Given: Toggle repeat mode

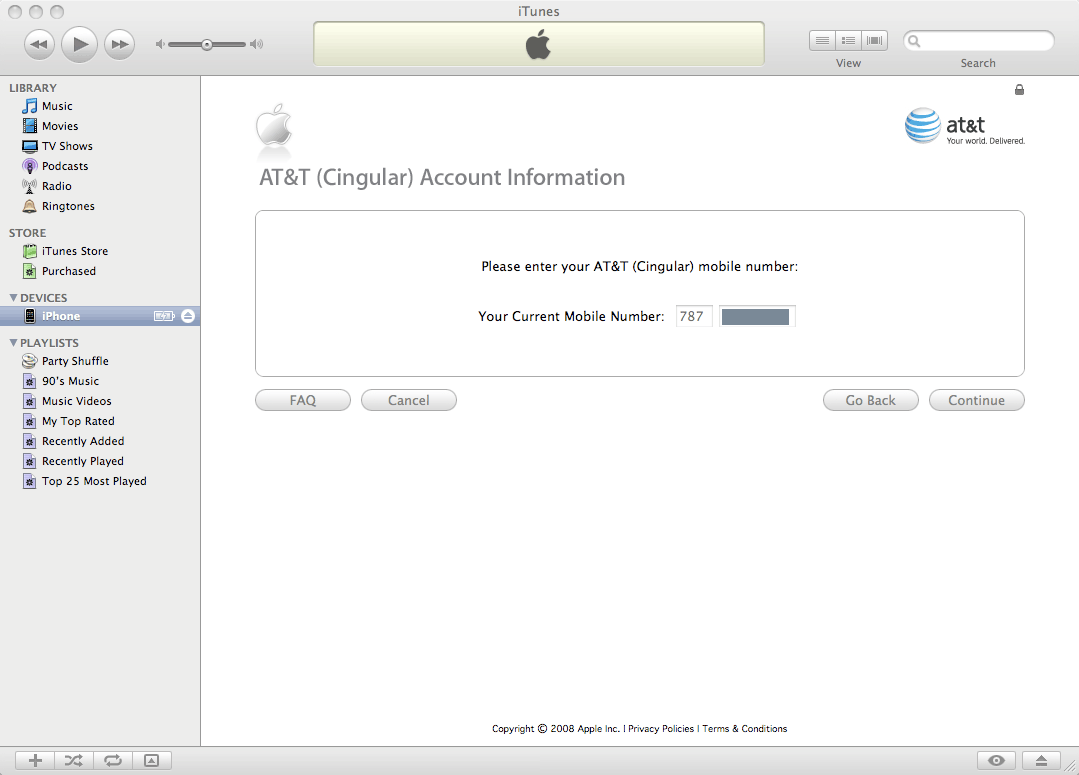Looking at the screenshot, I should pyautogui.click(x=113, y=760).
